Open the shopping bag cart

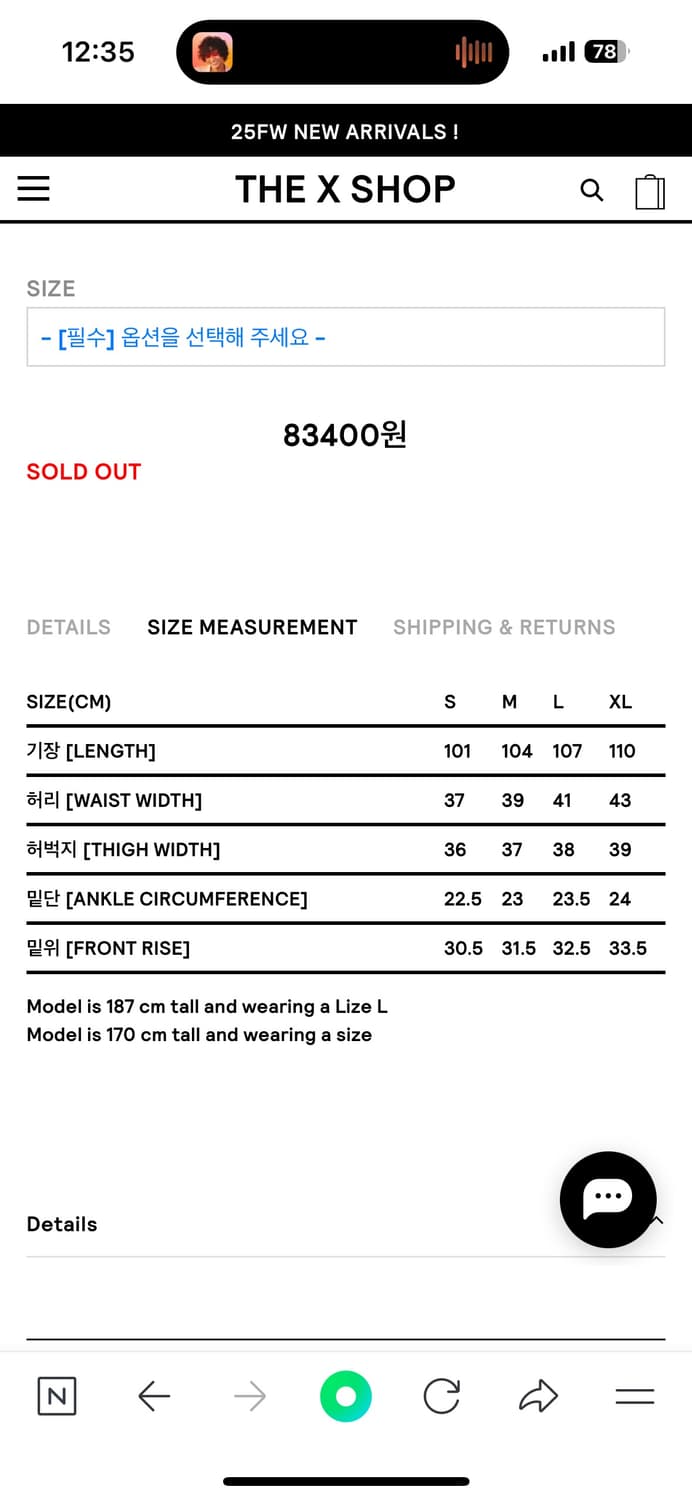650,191
